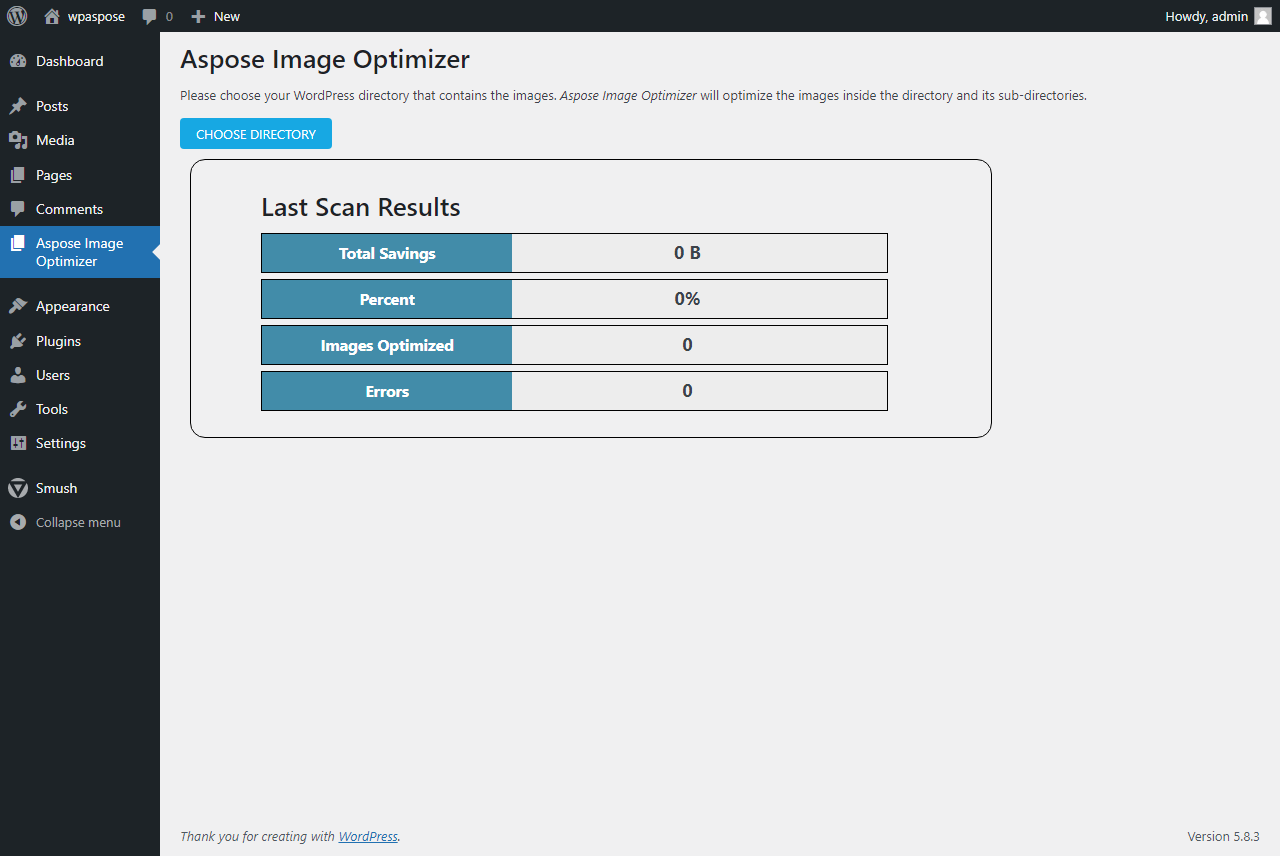The width and height of the screenshot is (1280, 856).
Task: Navigate to Pages
Action: (x=80, y=175)
